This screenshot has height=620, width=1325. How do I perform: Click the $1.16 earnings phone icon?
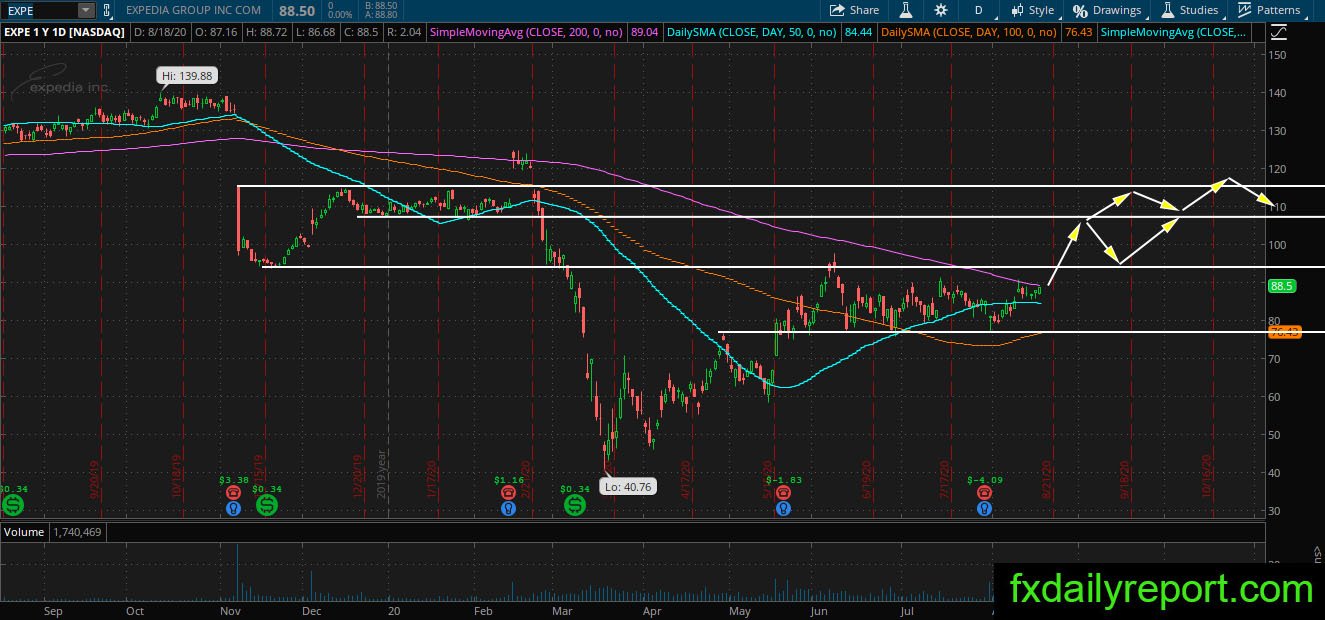tap(509, 493)
